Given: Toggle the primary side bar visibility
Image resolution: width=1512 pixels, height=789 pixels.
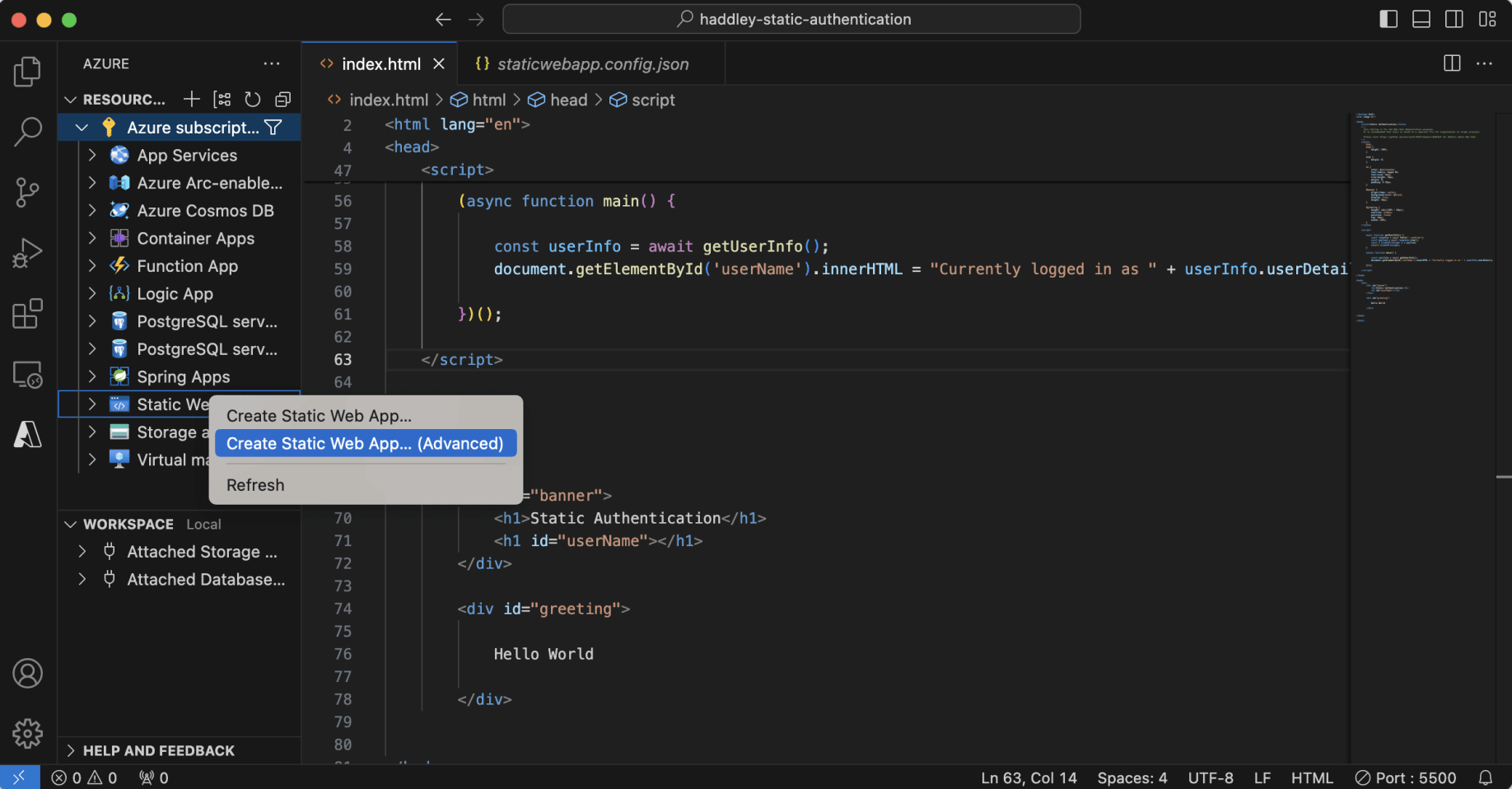Looking at the screenshot, I should [1388, 19].
